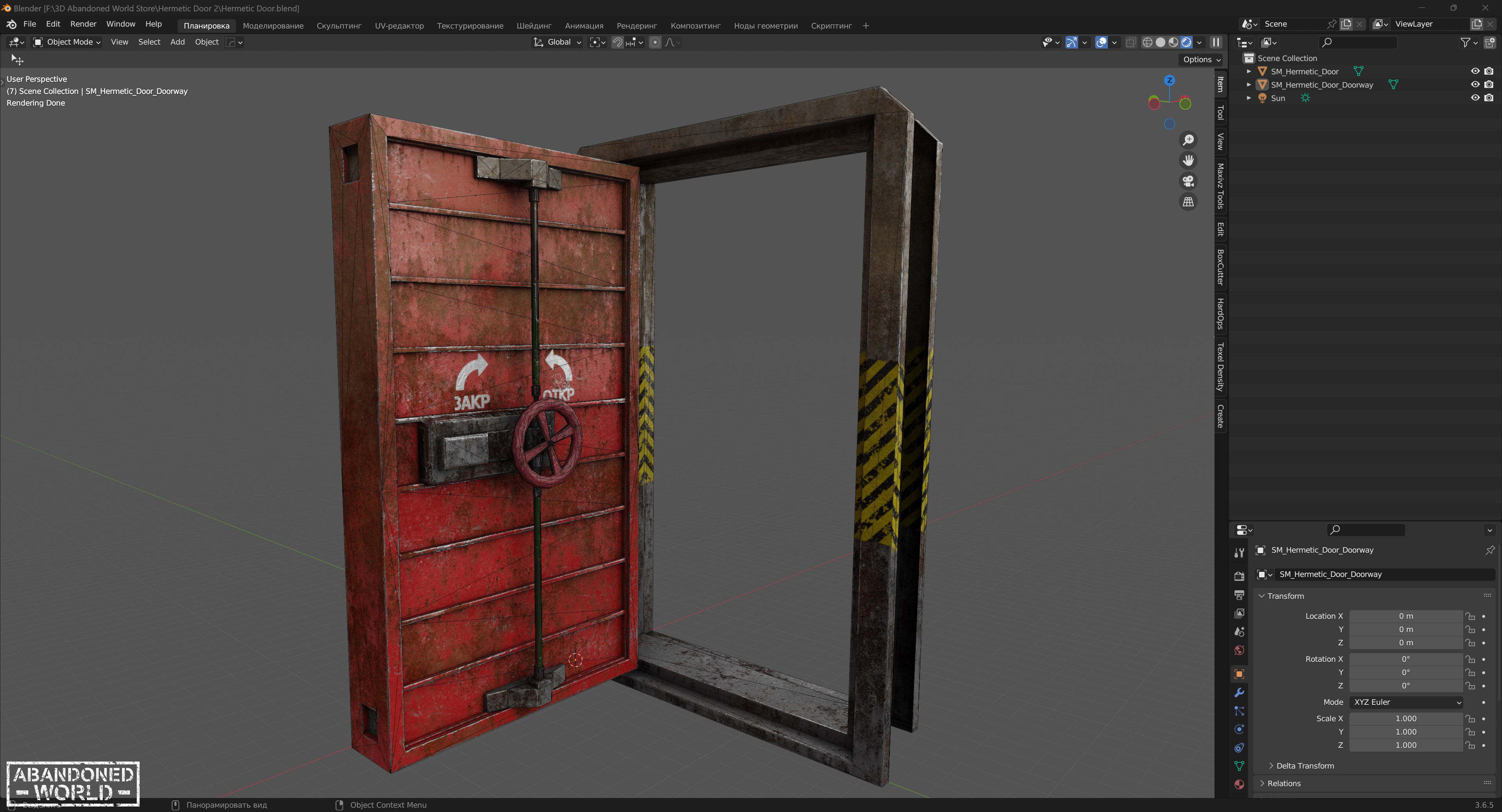The image size is (1502, 812).
Task: Toggle proportional editing button
Action: (655, 42)
